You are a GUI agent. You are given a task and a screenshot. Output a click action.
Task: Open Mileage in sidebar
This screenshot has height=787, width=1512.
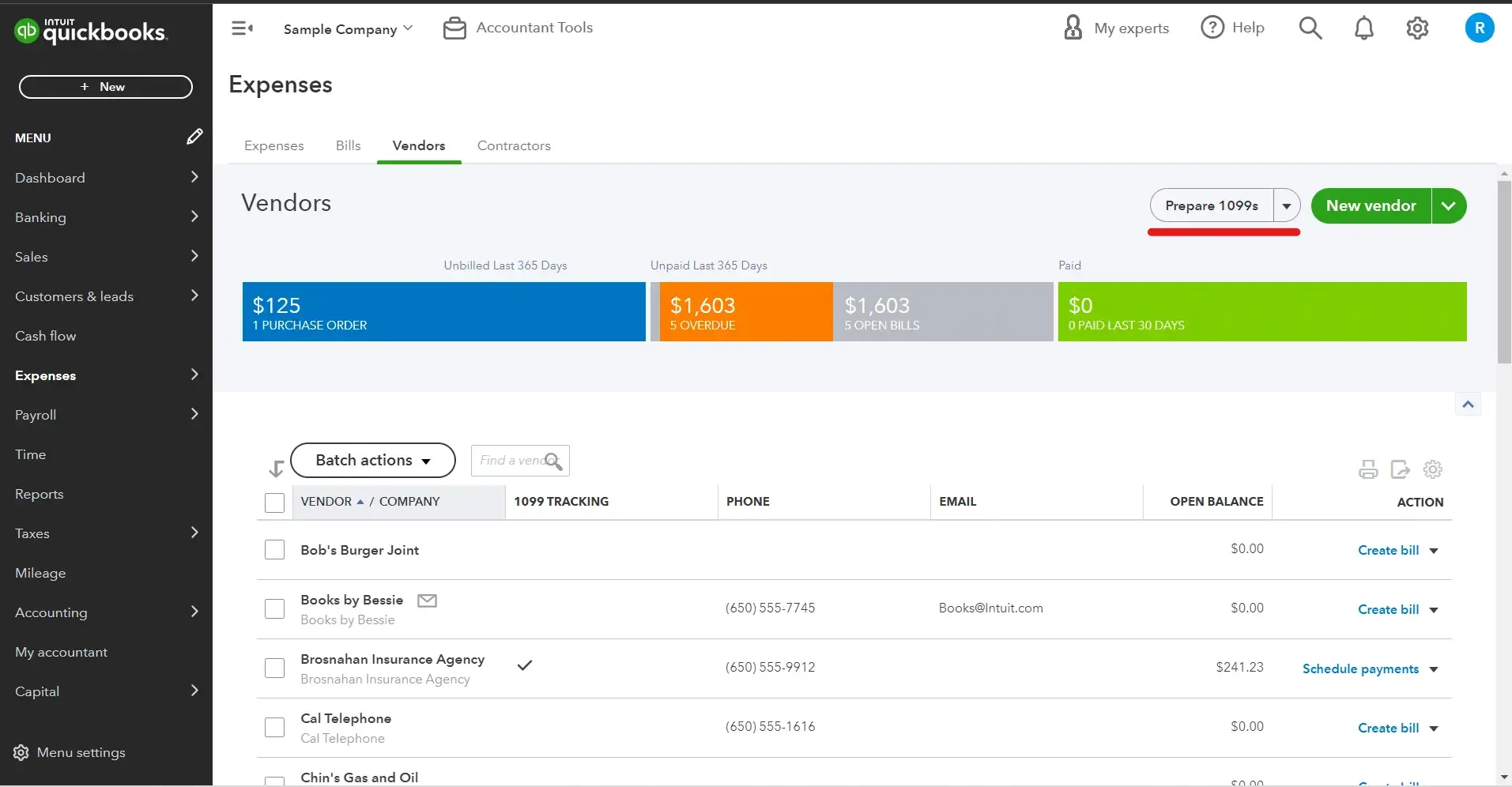(40, 573)
